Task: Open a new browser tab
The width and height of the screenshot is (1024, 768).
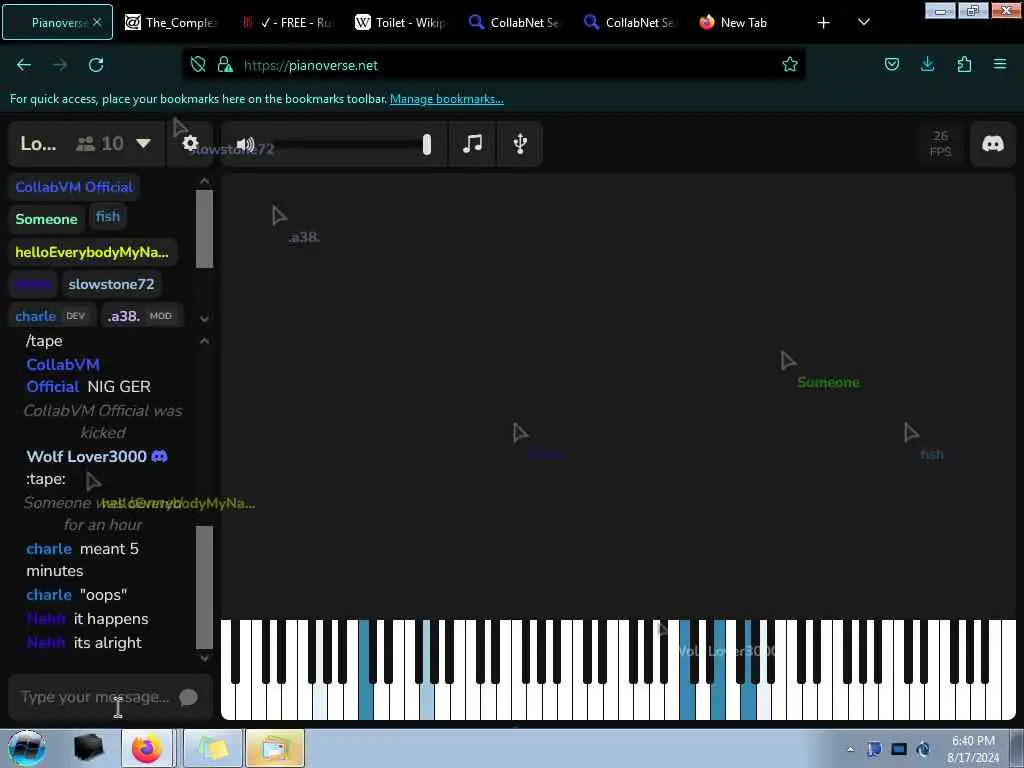Action: [x=824, y=23]
